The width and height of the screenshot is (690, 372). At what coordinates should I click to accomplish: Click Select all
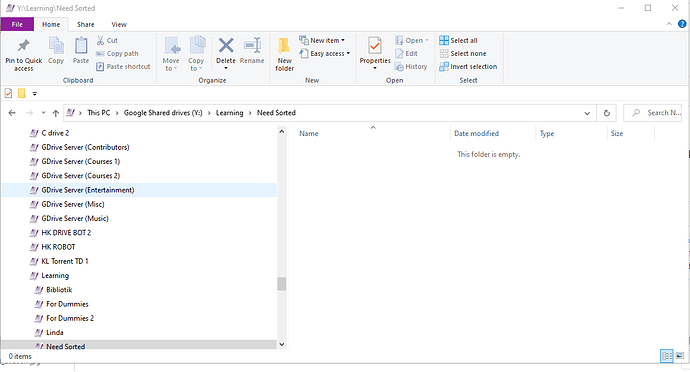click(458, 41)
